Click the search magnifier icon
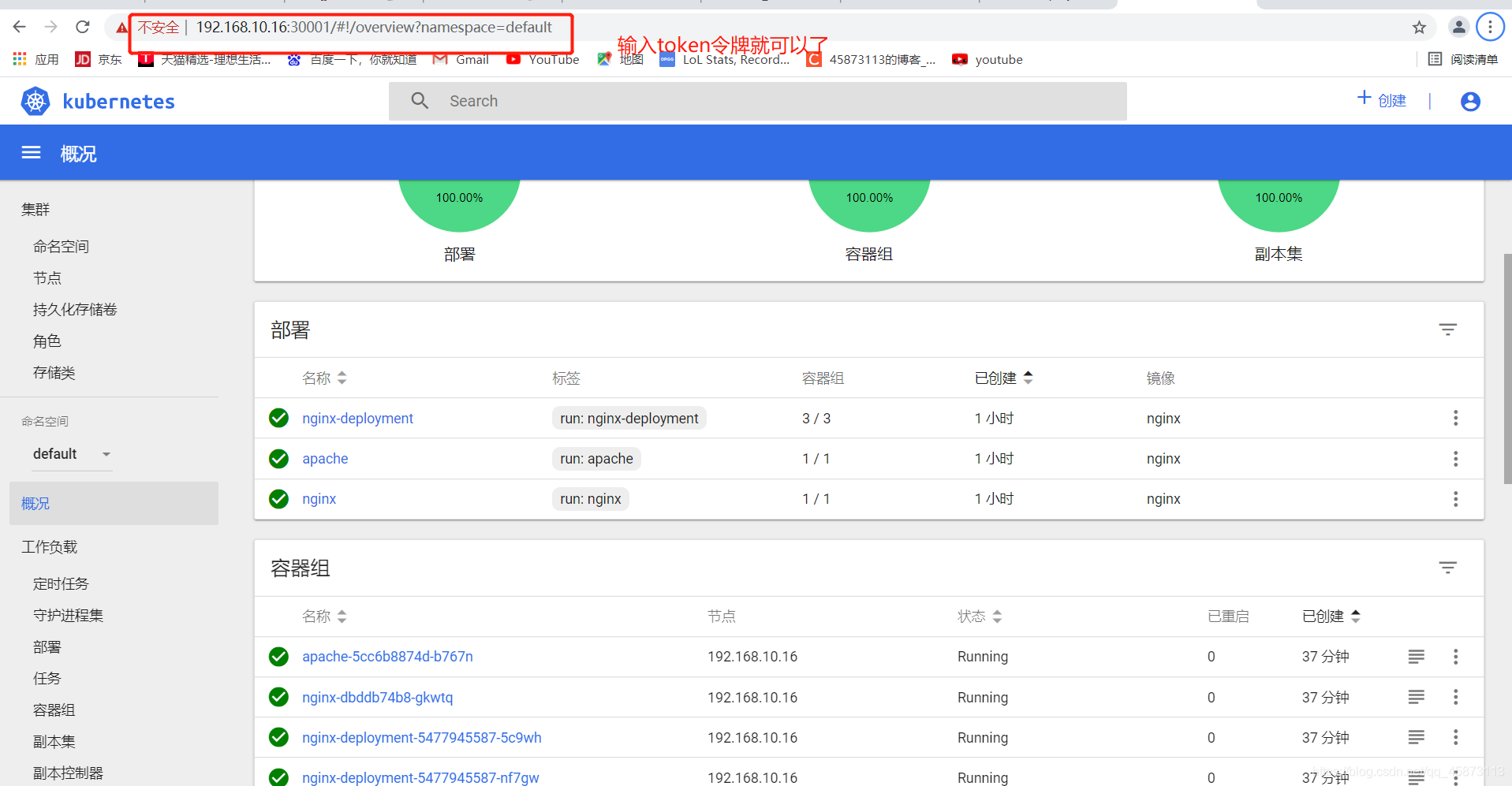1512x786 pixels. (x=420, y=101)
